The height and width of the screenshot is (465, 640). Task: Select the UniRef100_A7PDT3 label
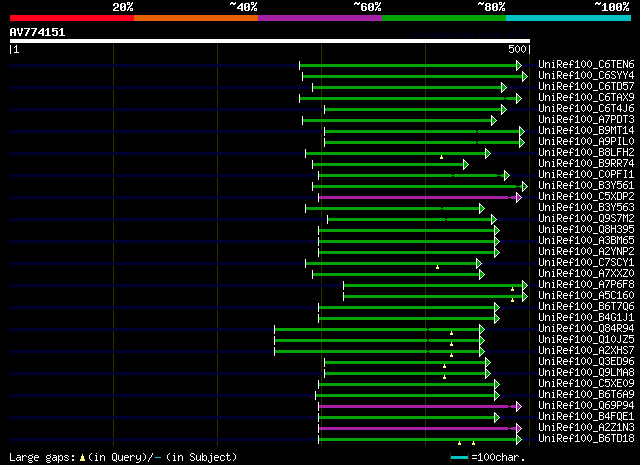pos(586,120)
